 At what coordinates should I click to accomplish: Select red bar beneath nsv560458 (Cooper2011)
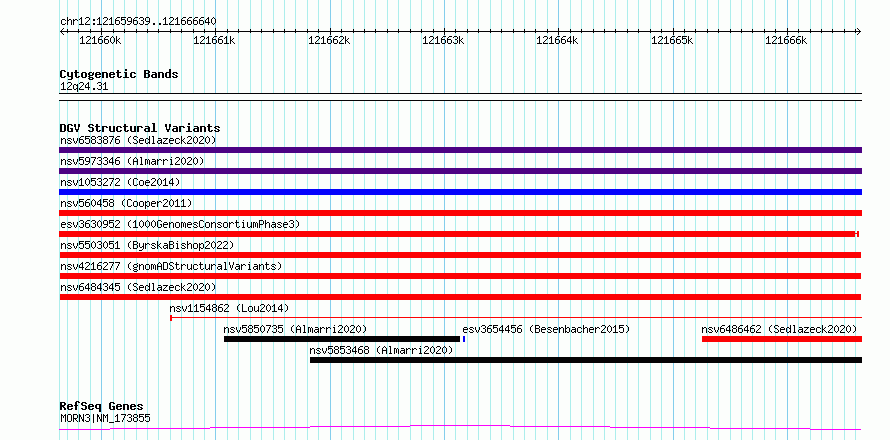460,213
